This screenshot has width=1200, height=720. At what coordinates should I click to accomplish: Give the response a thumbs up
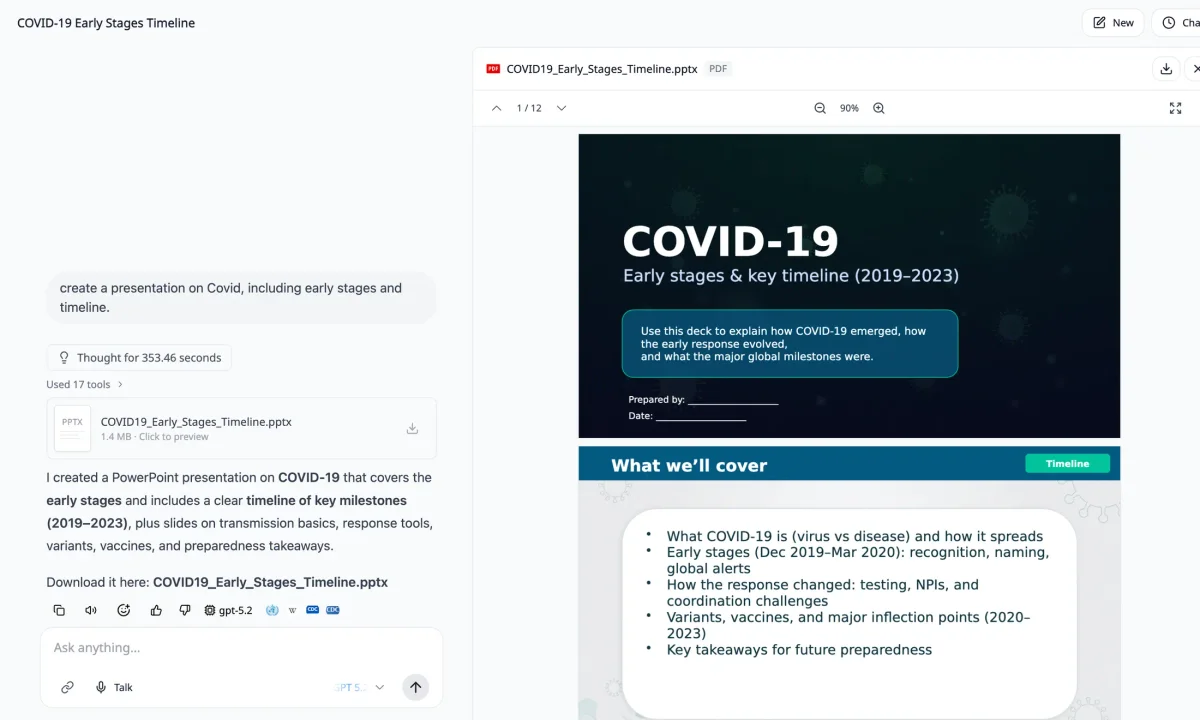[x=156, y=610]
